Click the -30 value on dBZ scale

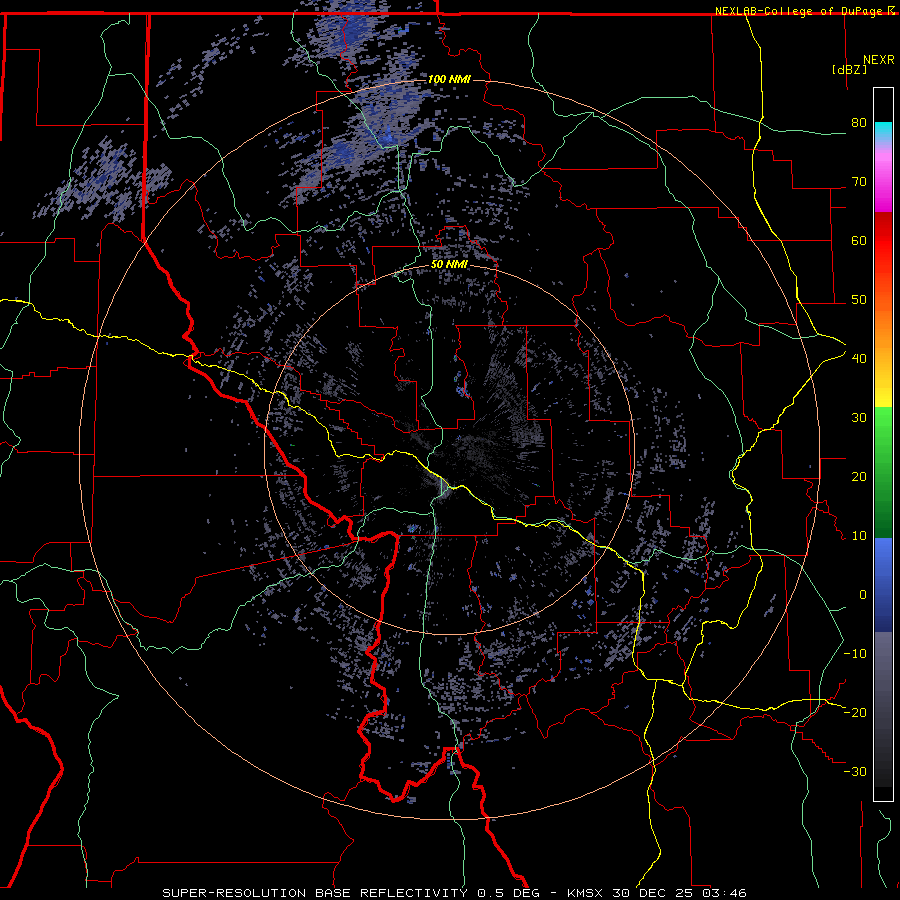[x=855, y=771]
